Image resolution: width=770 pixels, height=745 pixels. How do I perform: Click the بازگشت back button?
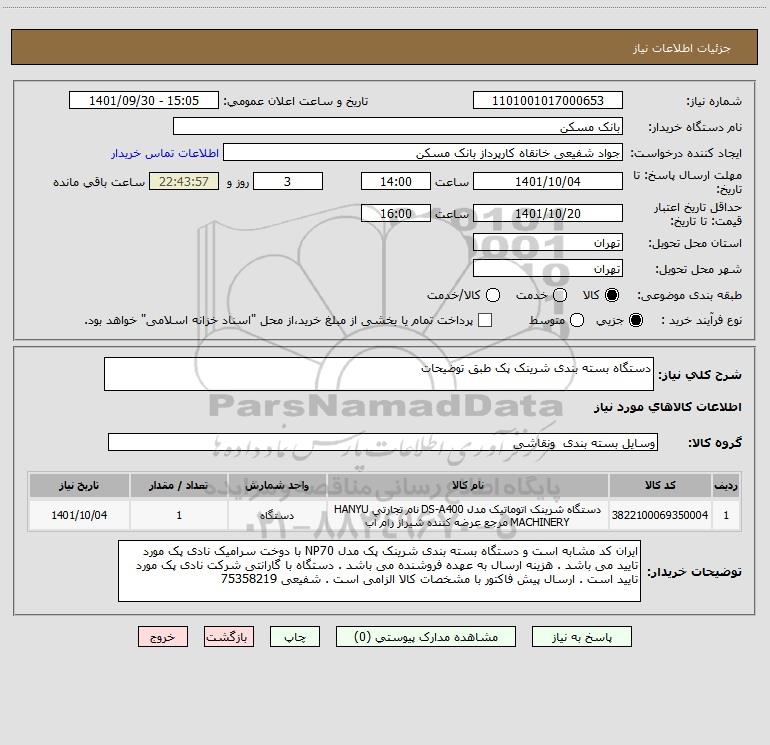click(229, 636)
